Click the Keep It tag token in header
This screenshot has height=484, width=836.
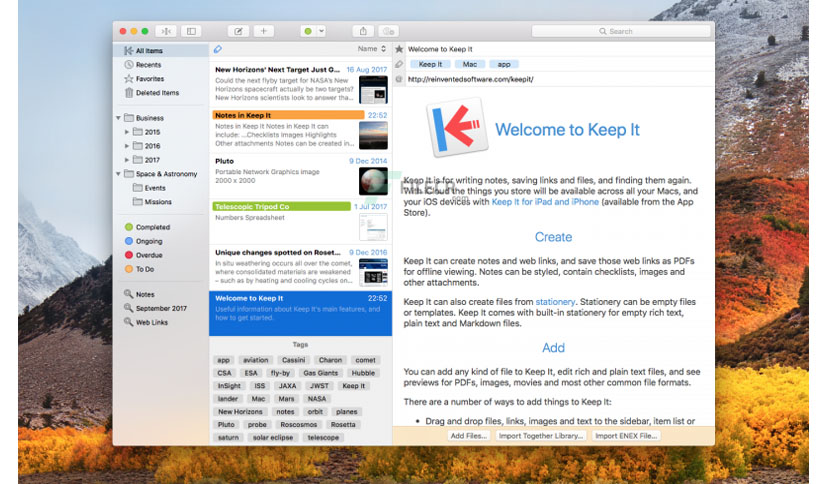tap(430, 64)
